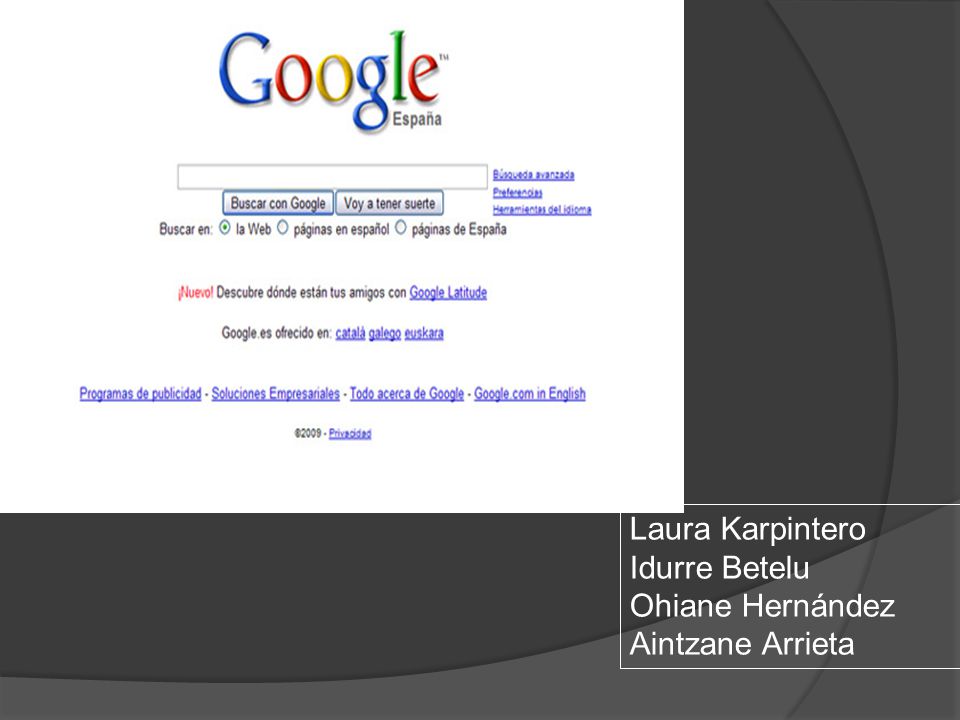Click the name Aintzane Arrieta

tap(741, 644)
